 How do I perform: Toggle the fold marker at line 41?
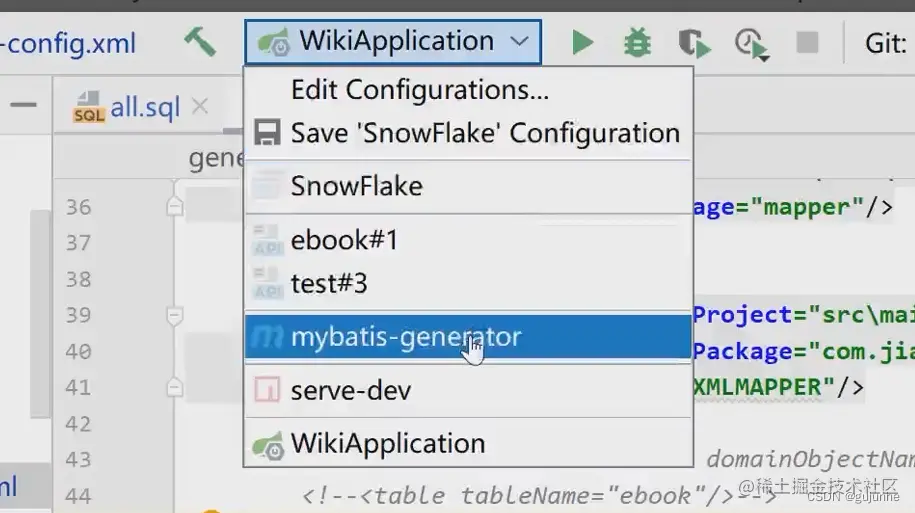pyautogui.click(x=174, y=388)
